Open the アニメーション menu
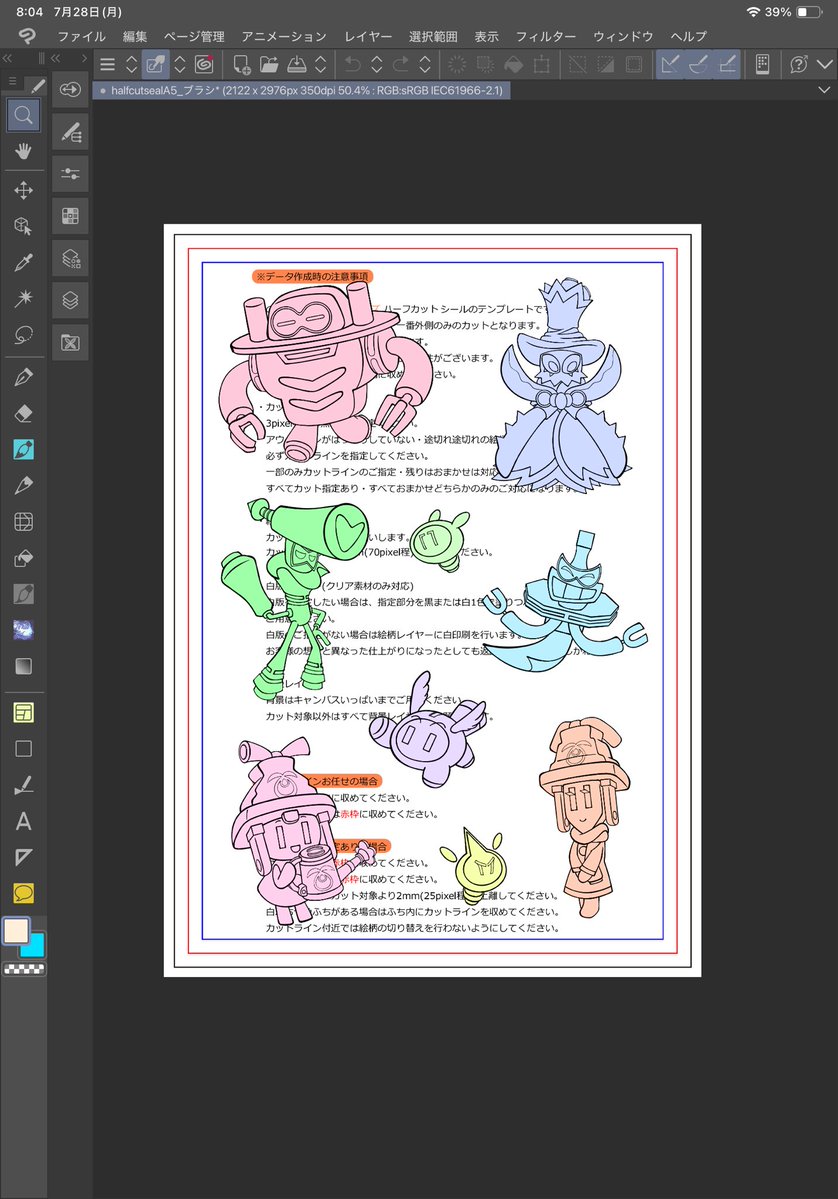This screenshot has height=1199, width=838. coord(284,37)
